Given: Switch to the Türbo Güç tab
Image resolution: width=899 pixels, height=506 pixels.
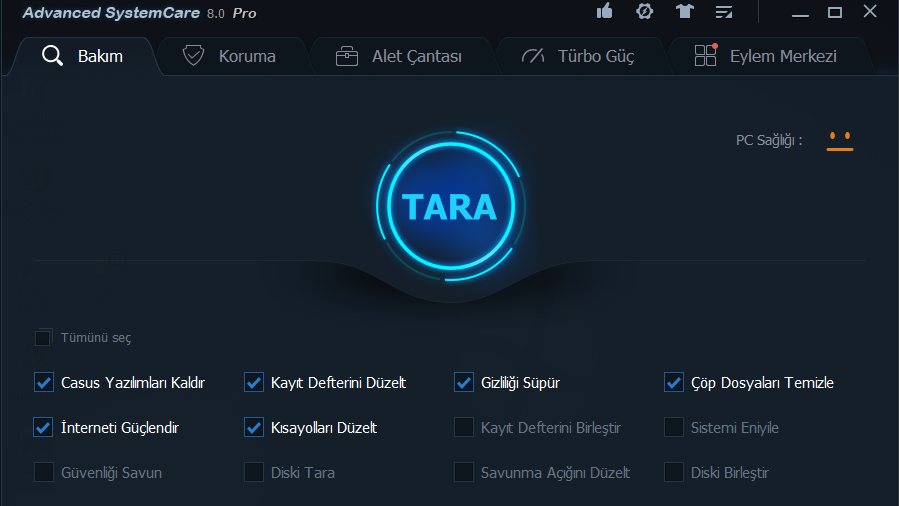Looking at the screenshot, I should click(578, 56).
